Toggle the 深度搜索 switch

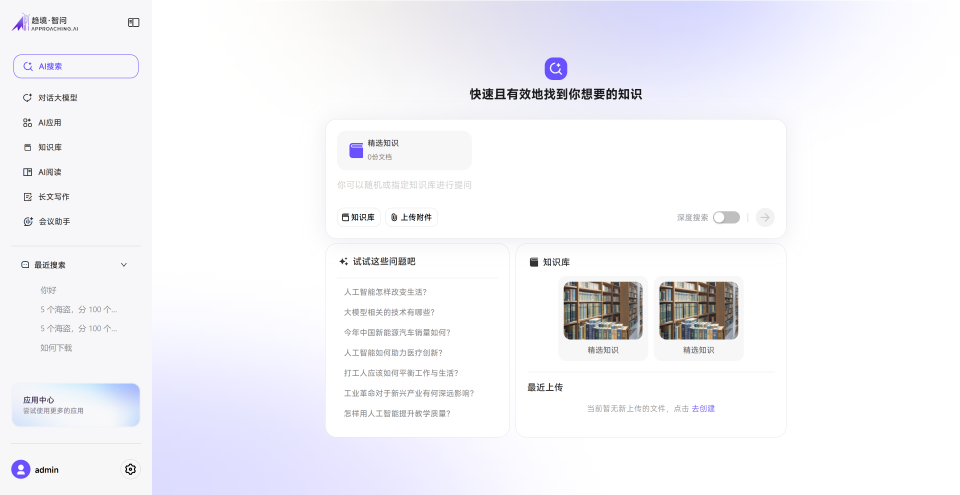(726, 217)
